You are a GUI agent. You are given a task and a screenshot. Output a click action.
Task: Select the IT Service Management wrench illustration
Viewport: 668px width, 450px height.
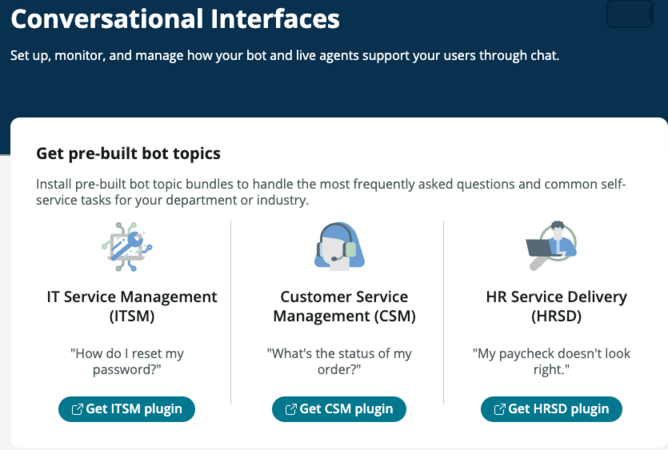click(127, 247)
